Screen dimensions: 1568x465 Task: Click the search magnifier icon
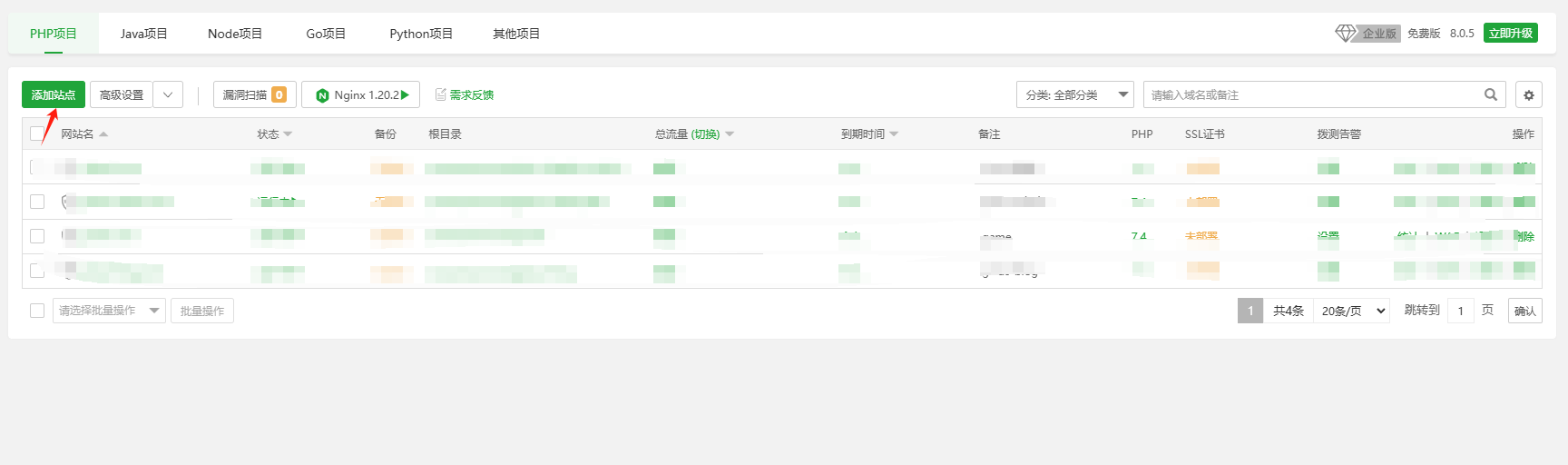coord(1491,94)
